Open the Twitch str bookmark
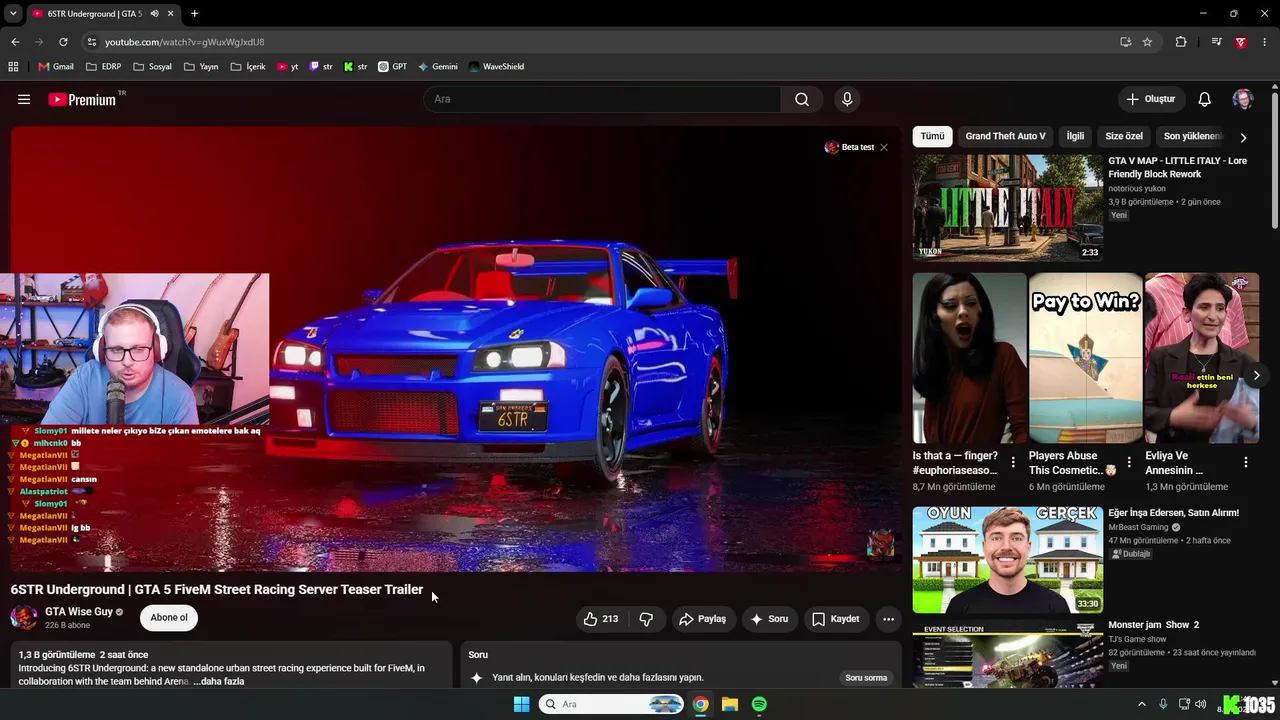This screenshot has height=720, width=1280. click(x=321, y=67)
